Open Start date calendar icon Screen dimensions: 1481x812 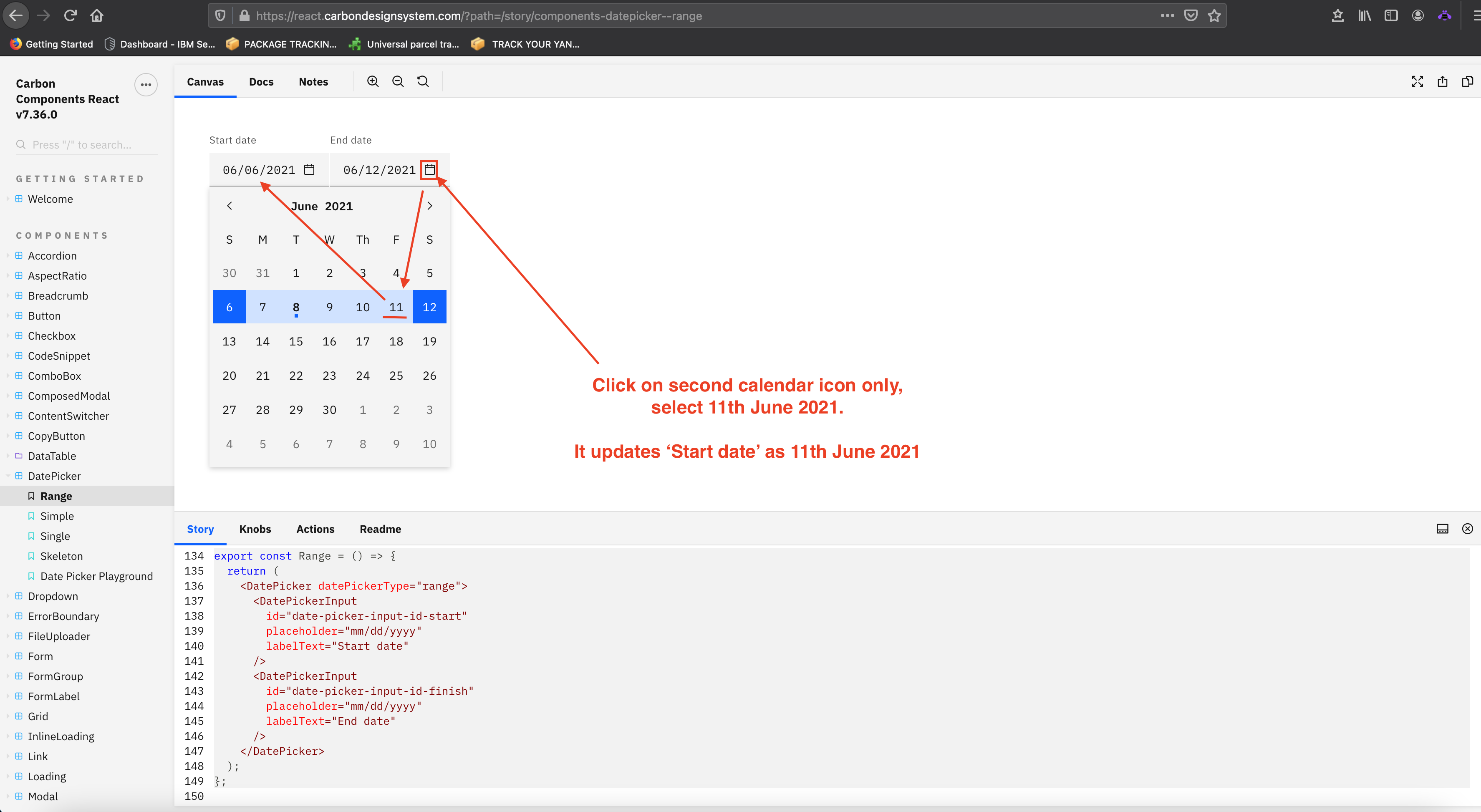309,170
